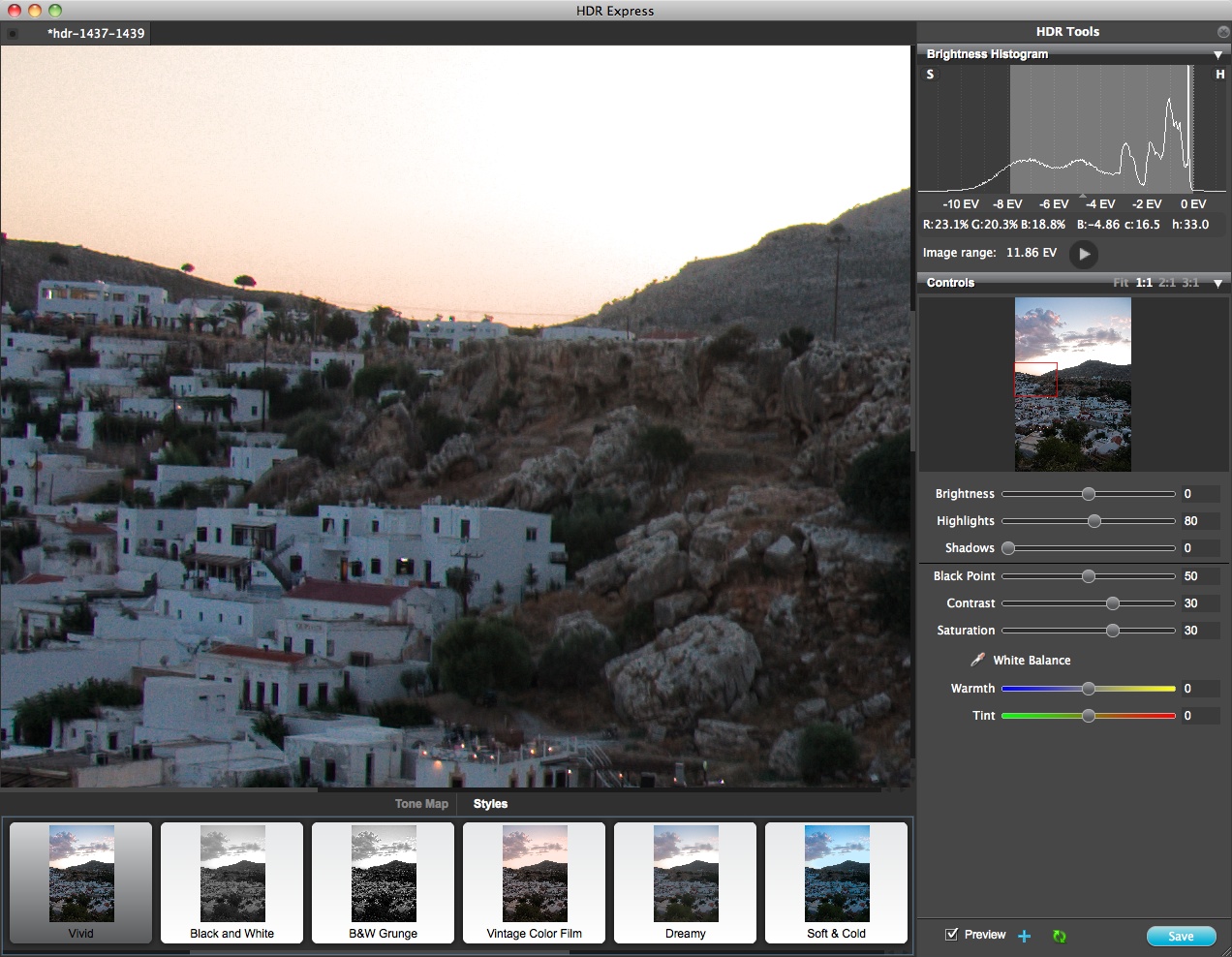Select the Vivid style thumbnail
The height and width of the screenshot is (957, 1232).
tap(81, 882)
